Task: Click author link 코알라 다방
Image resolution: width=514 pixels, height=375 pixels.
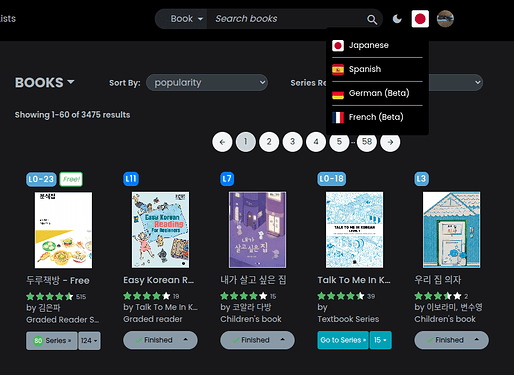Action: click(251, 307)
